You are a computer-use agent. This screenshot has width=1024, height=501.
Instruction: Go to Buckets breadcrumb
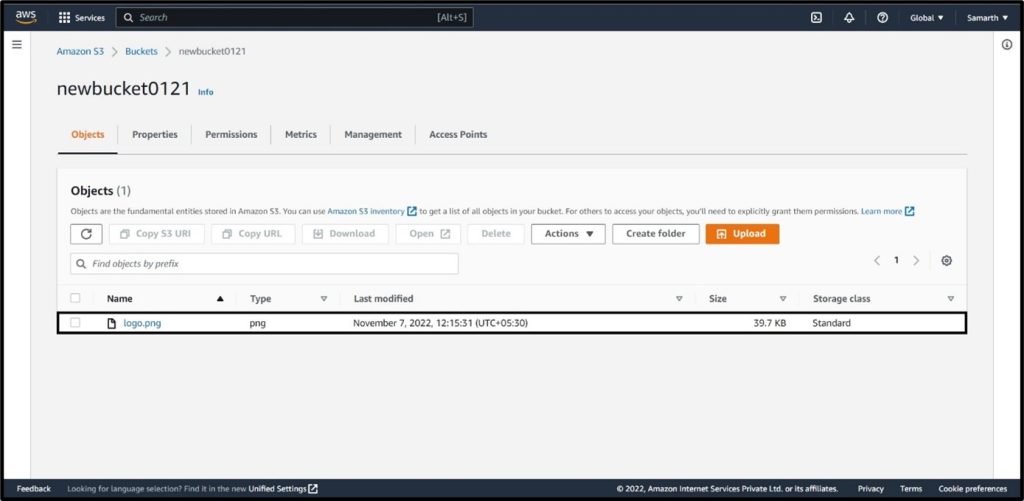[x=141, y=51]
